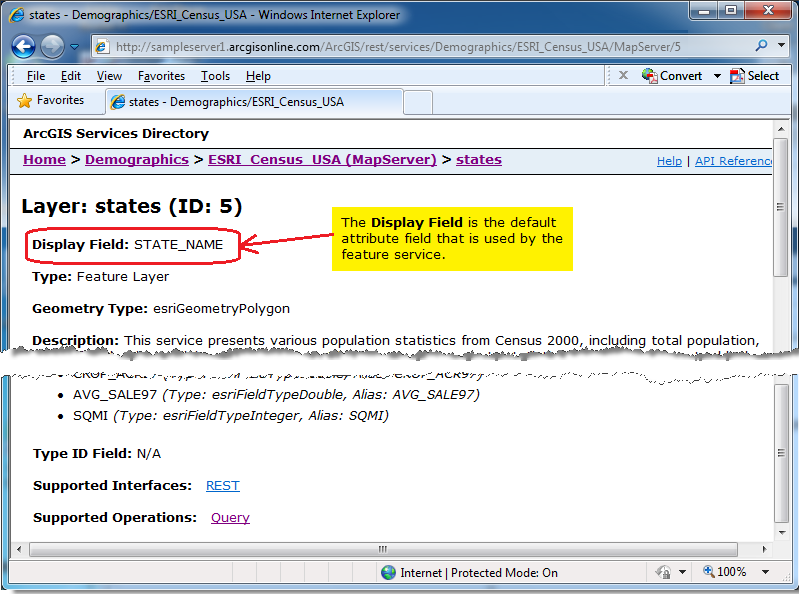
Task: Click the horizontal scrollbar thumb
Action: click(383, 549)
